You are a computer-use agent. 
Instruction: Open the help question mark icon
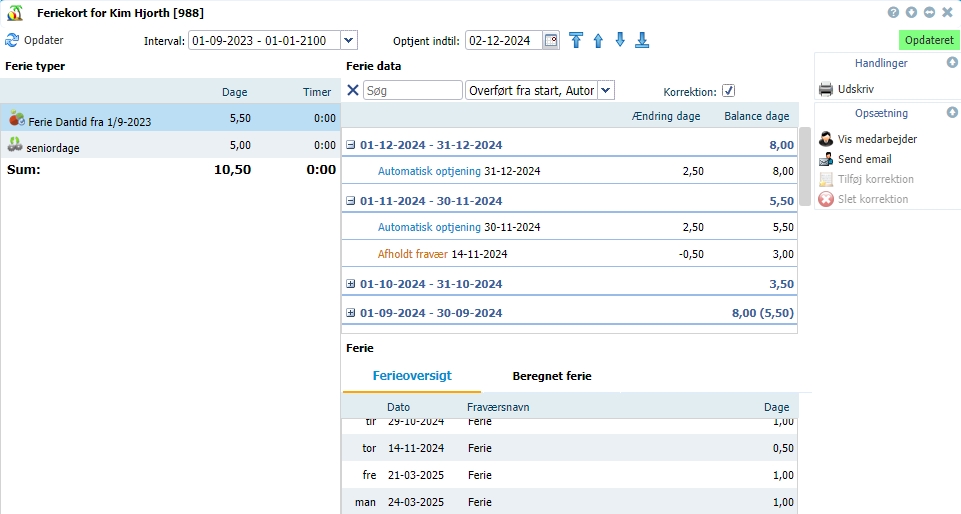click(893, 12)
